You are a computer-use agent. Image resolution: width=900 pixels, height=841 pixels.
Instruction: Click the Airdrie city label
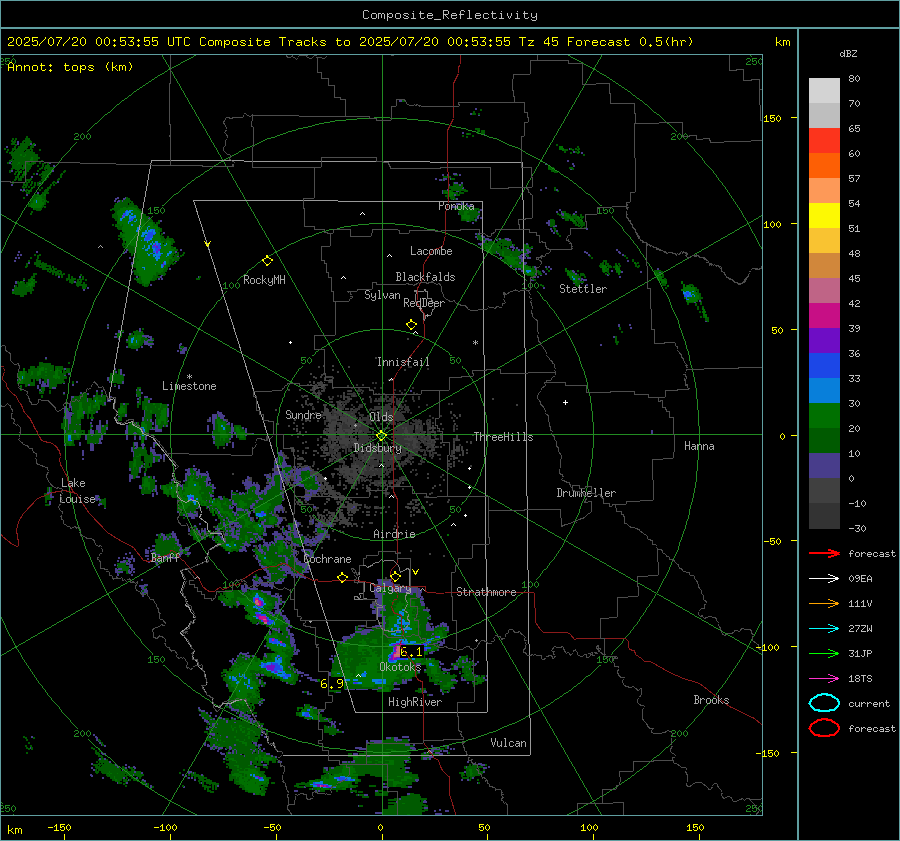pos(394,534)
